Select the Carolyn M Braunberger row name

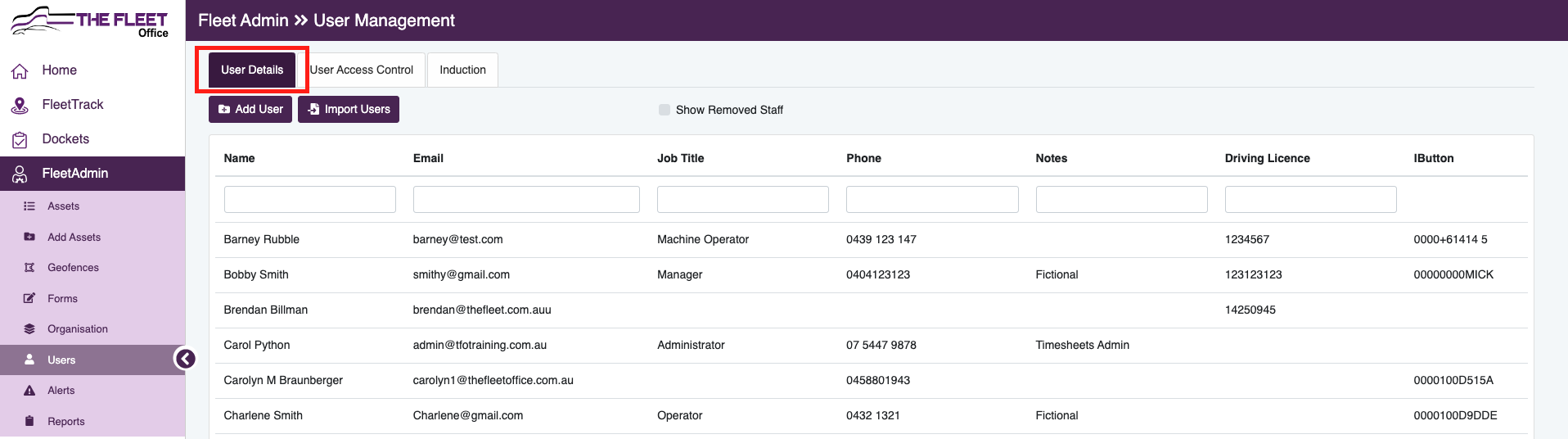(283, 380)
